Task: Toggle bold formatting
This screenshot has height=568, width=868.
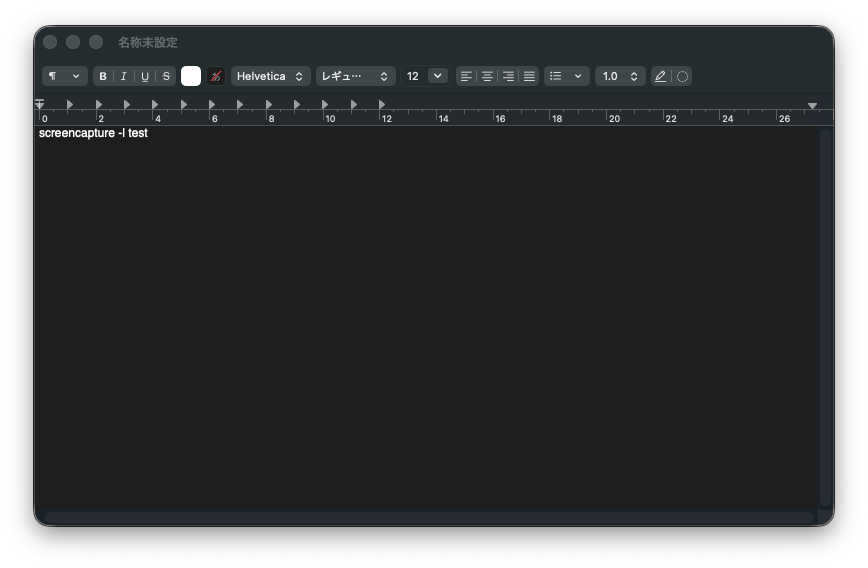Action: coord(103,76)
